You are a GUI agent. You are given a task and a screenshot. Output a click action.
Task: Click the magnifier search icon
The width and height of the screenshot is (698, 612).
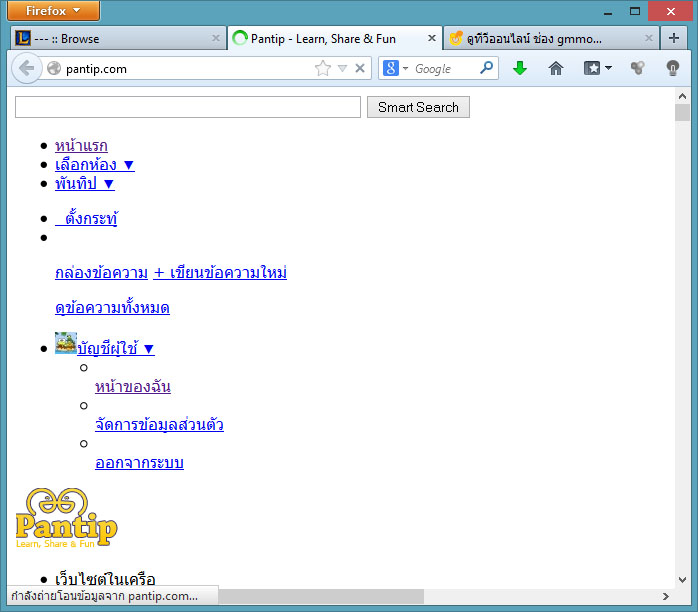487,68
